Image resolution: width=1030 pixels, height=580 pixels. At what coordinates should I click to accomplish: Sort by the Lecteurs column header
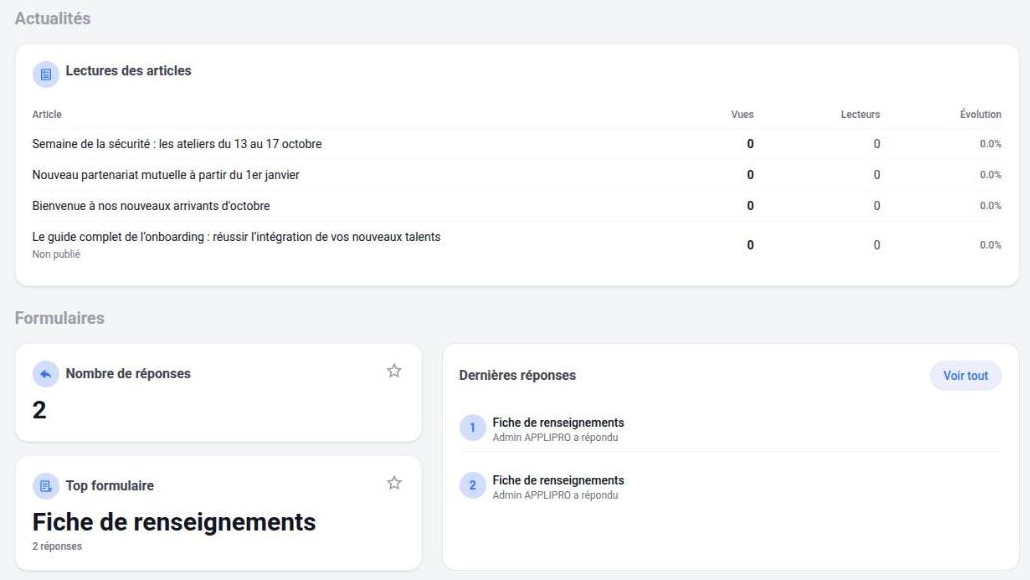[x=860, y=114]
